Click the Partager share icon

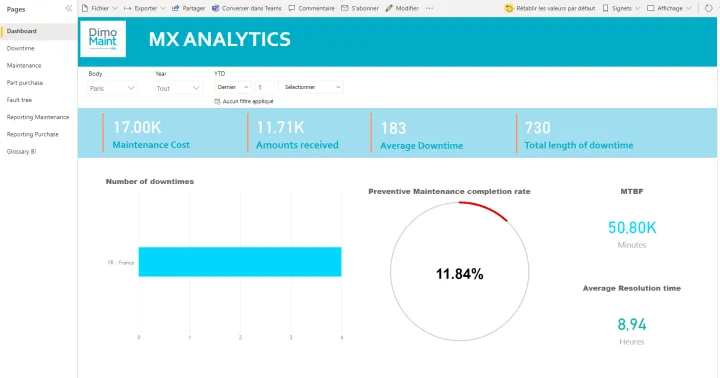coord(175,8)
